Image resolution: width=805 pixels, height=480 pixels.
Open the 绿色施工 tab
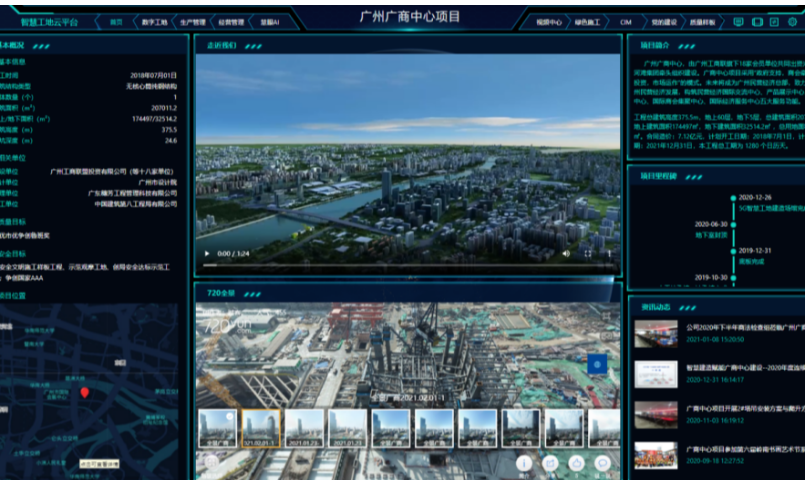click(x=589, y=21)
